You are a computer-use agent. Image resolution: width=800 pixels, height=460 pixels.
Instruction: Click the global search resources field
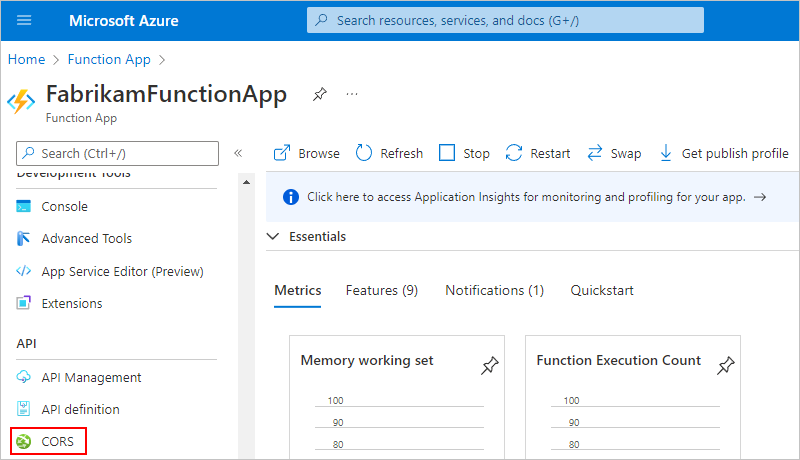click(505, 20)
